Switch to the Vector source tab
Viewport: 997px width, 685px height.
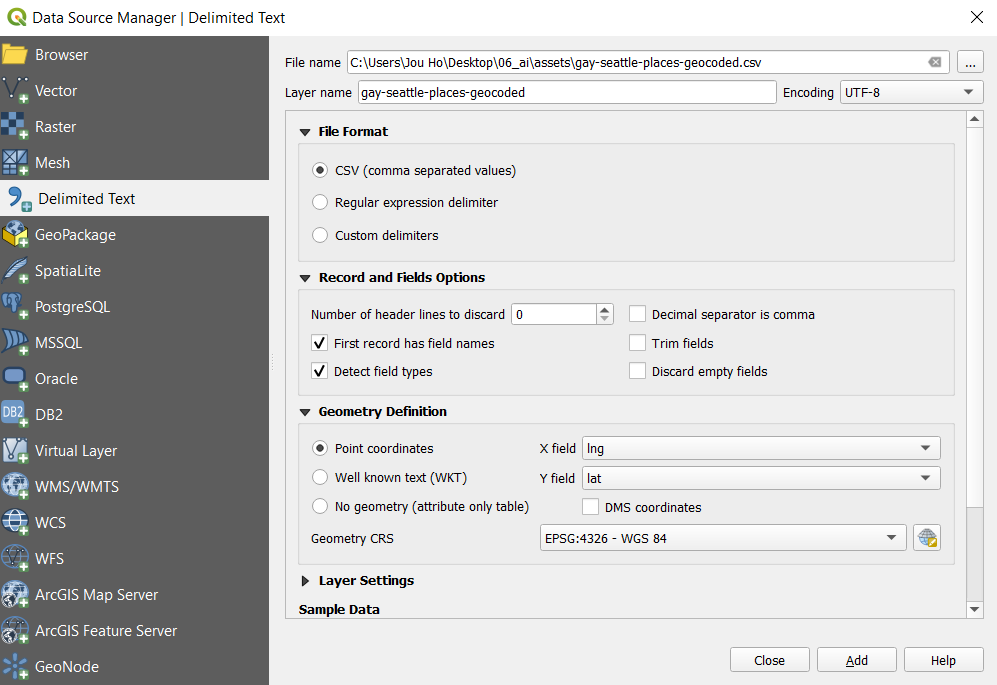pos(56,91)
